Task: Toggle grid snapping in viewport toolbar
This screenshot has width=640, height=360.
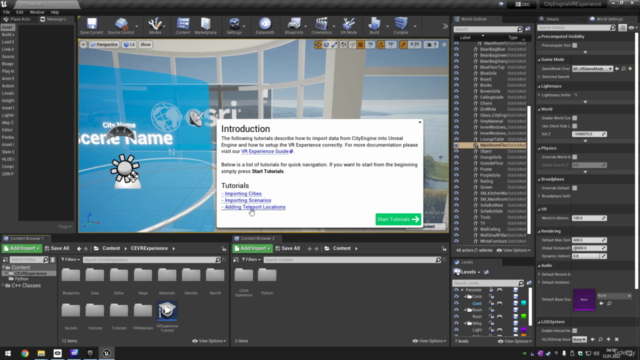Action: [x=360, y=44]
